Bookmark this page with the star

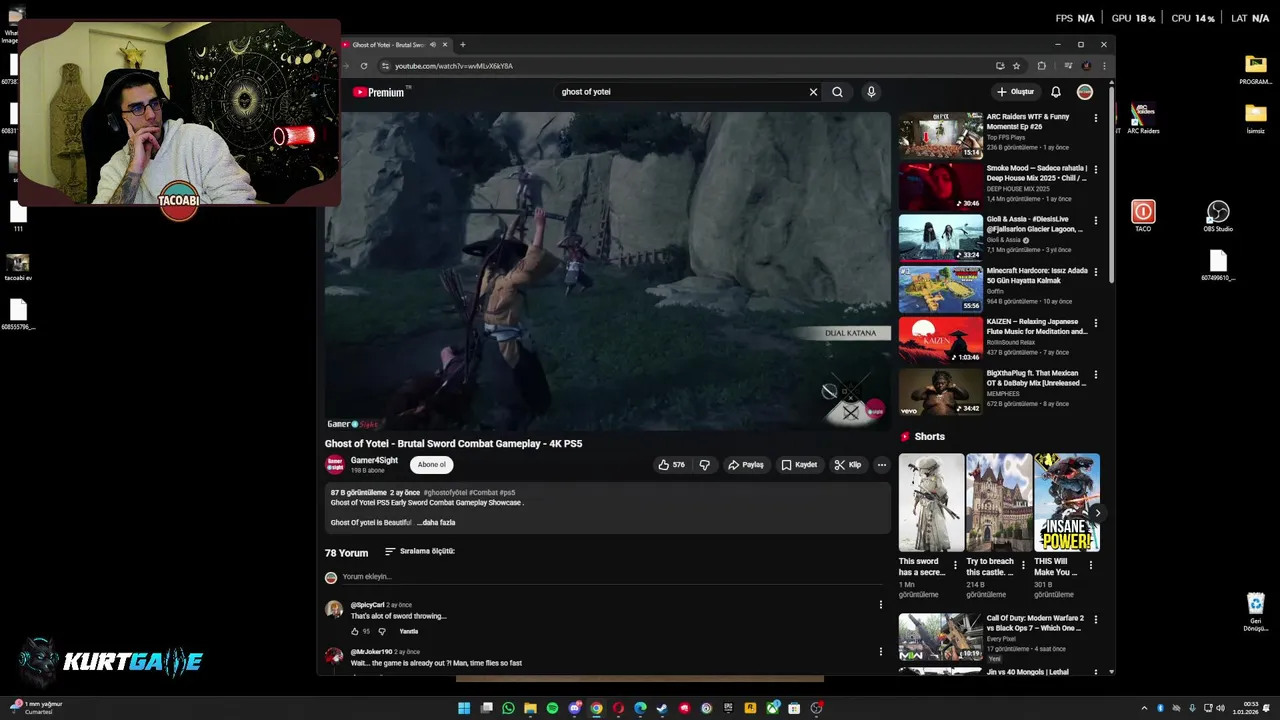pyautogui.click(x=1017, y=66)
